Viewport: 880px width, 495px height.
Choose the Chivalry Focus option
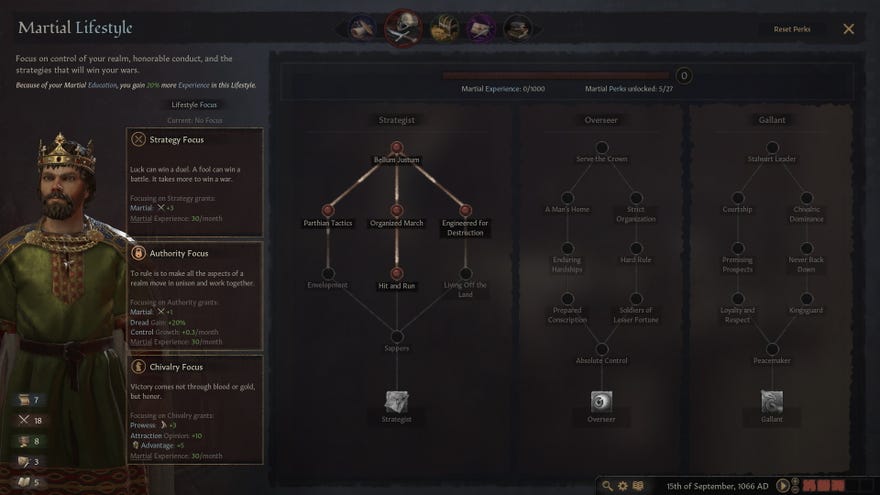tap(195, 410)
